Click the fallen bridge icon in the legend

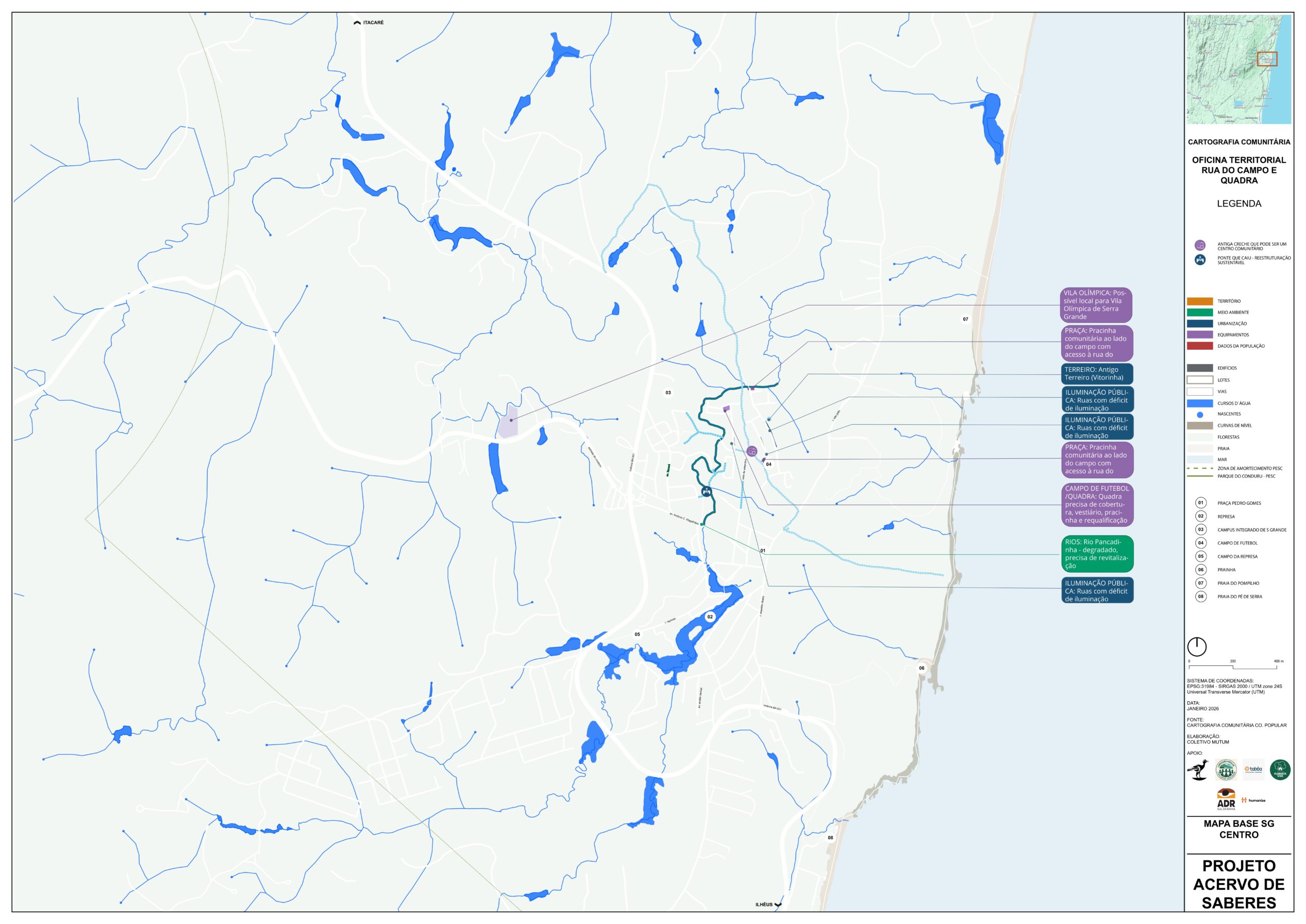[x=1199, y=260]
